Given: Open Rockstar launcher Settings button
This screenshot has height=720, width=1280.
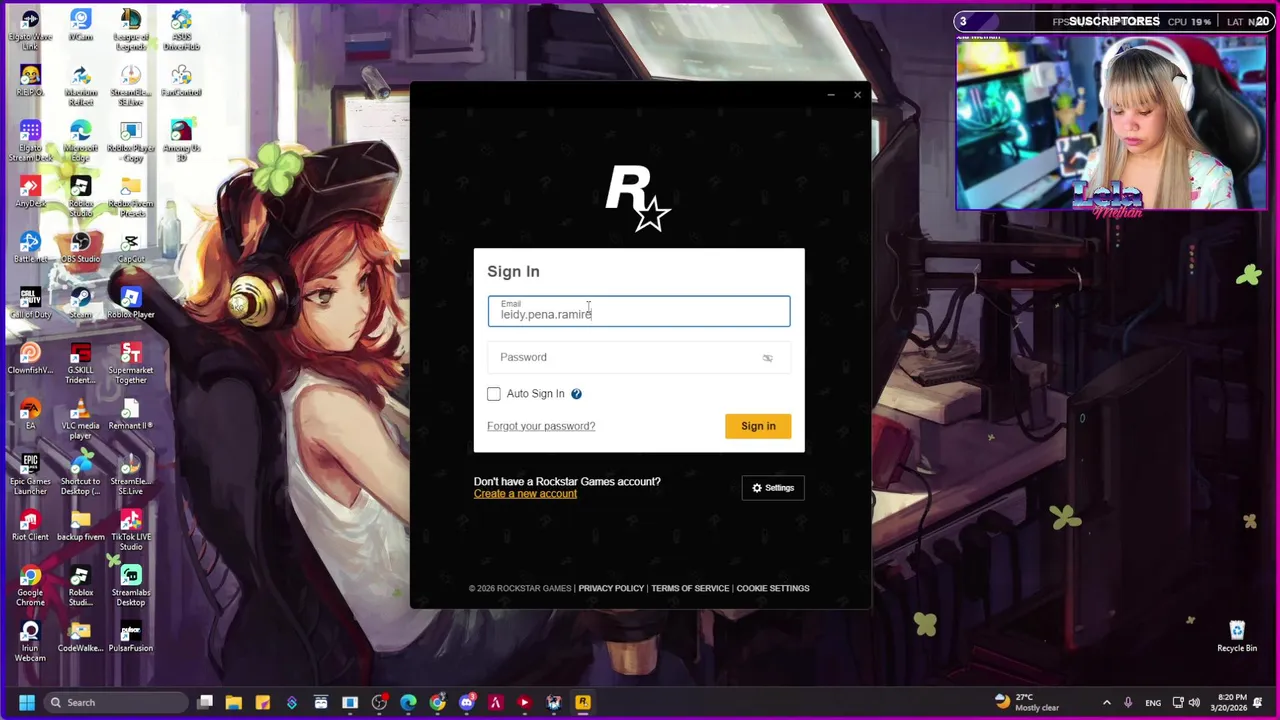Looking at the screenshot, I should [x=773, y=488].
